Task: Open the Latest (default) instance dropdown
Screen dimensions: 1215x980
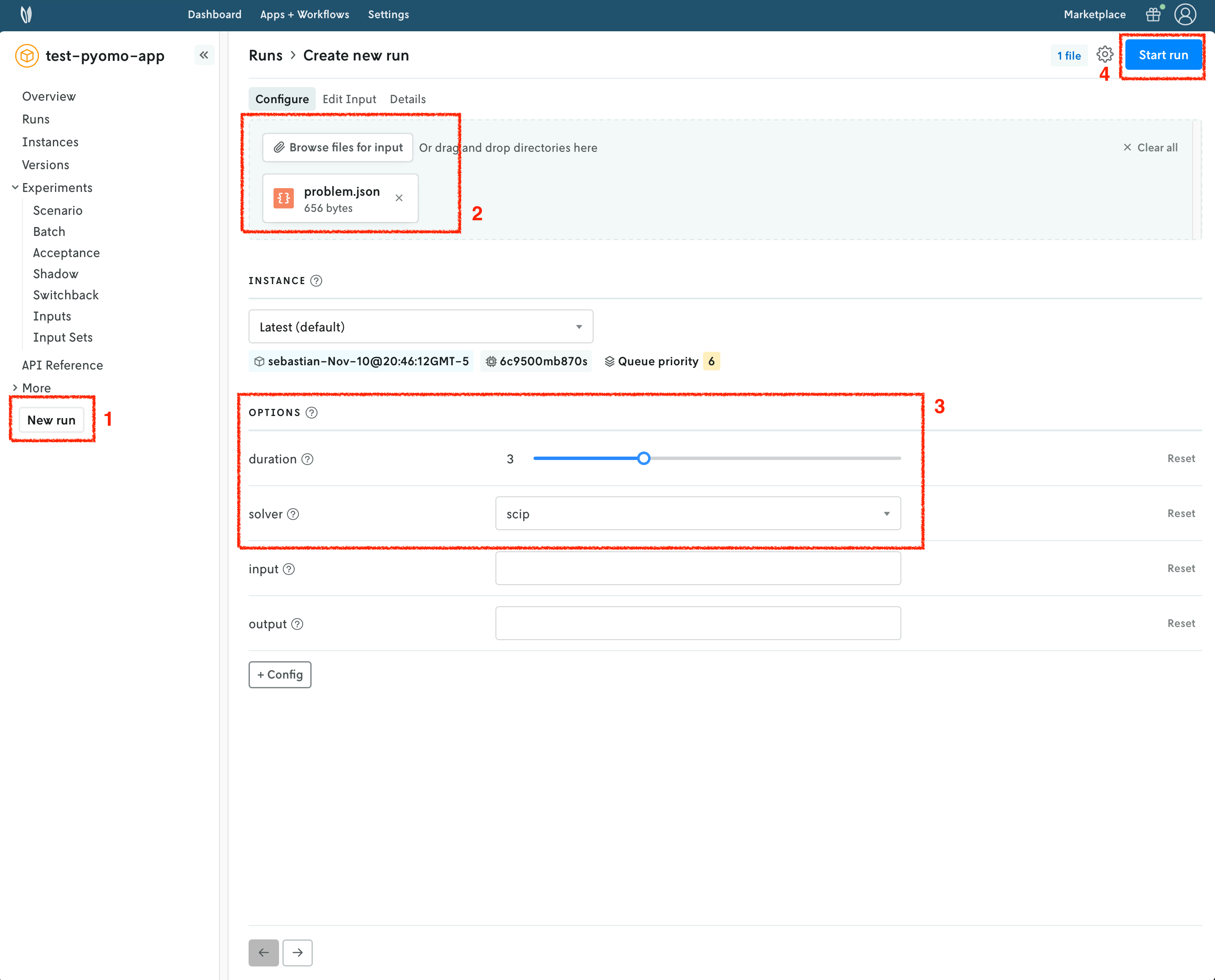Action: (420, 327)
